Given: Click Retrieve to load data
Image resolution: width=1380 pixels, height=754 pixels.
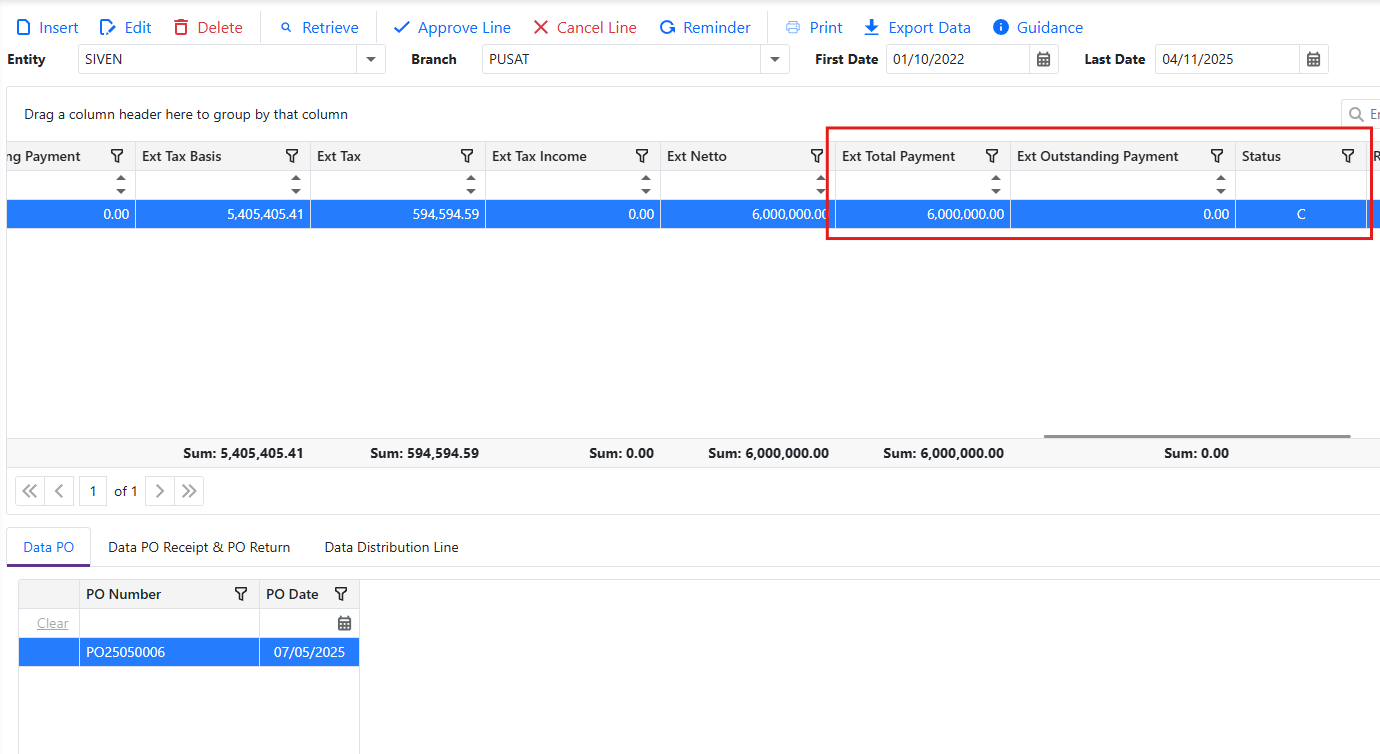Looking at the screenshot, I should pyautogui.click(x=319, y=28).
